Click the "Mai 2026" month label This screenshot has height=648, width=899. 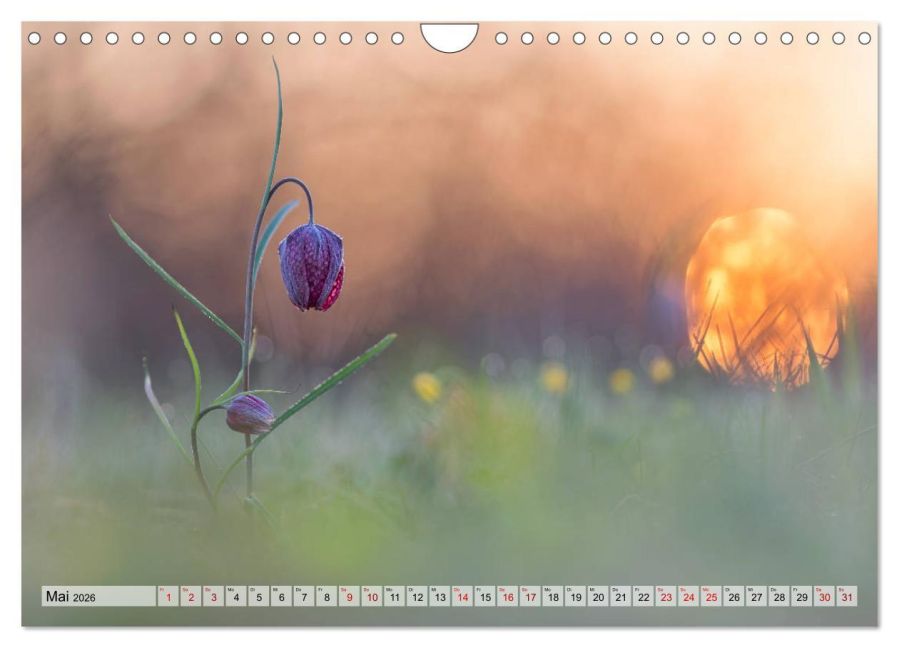point(71,596)
